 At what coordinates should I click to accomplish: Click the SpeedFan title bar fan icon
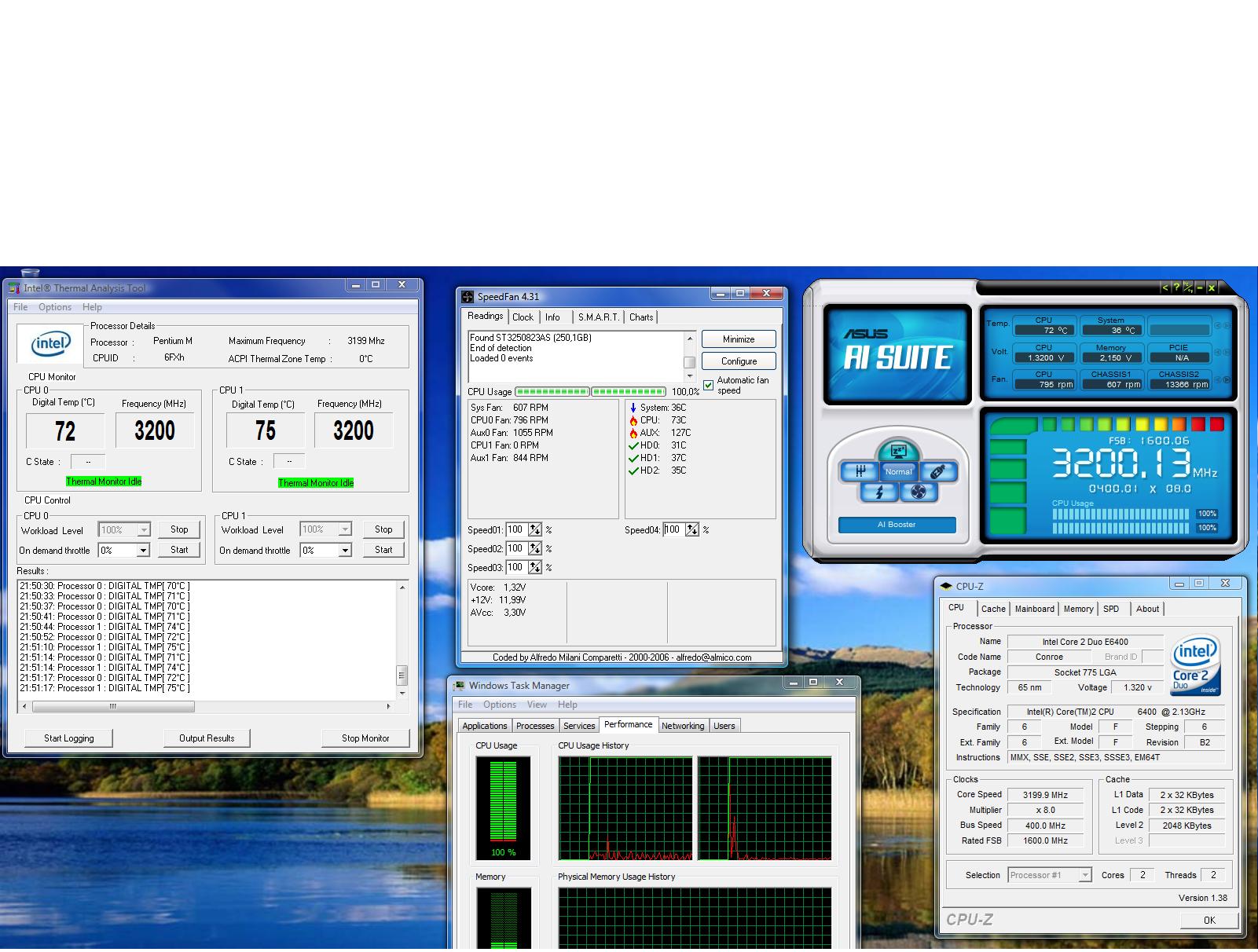468,296
